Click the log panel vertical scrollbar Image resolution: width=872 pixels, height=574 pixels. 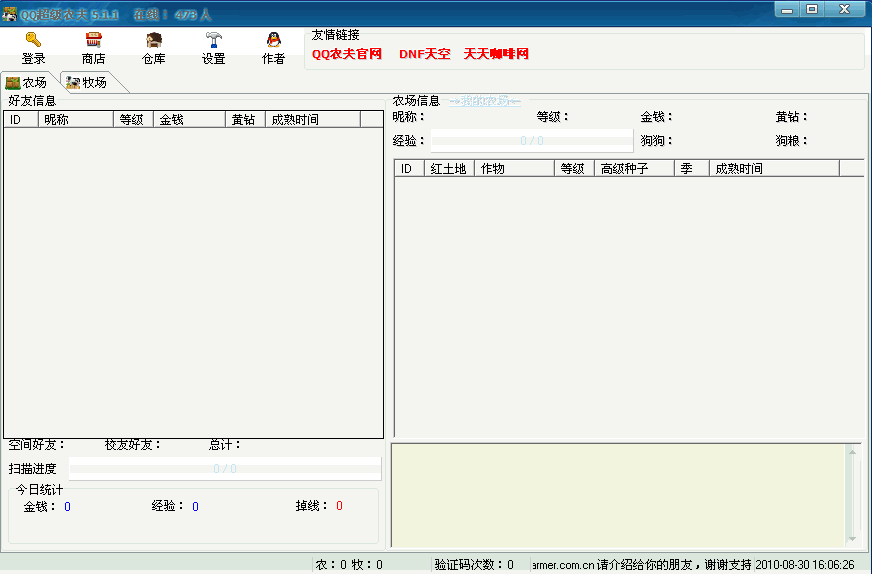[x=852, y=495]
